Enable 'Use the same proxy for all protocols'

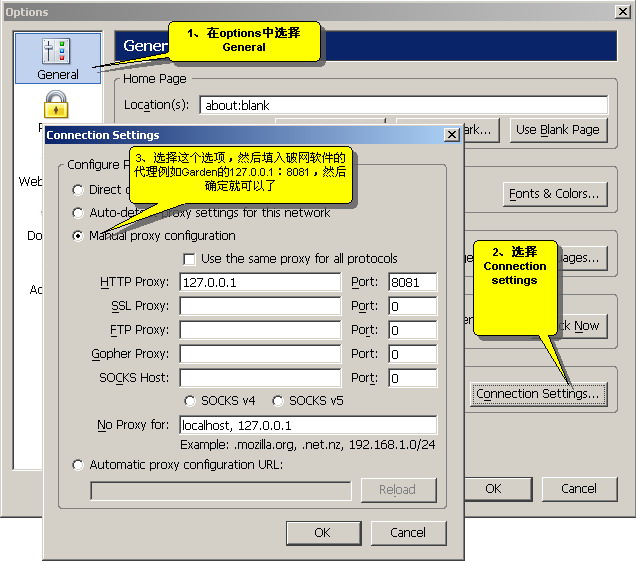pos(189,259)
